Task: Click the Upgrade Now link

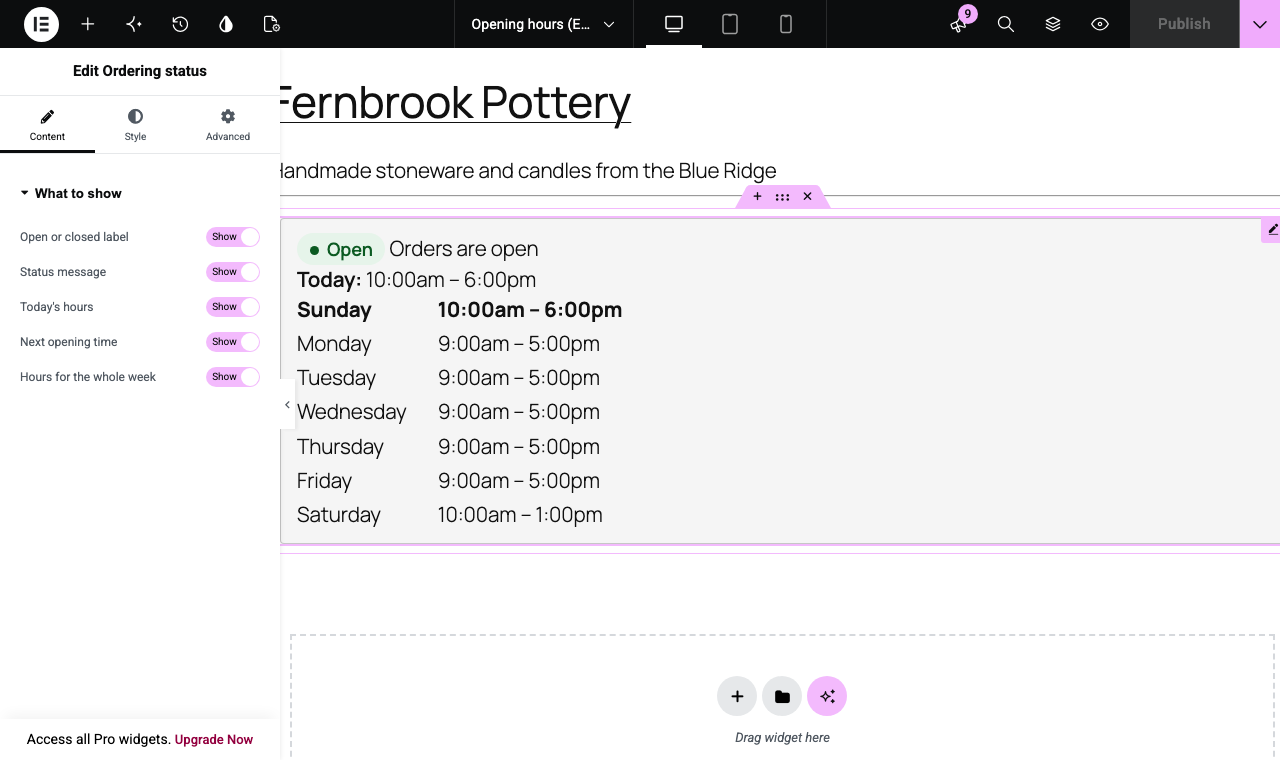Action: coord(214,740)
